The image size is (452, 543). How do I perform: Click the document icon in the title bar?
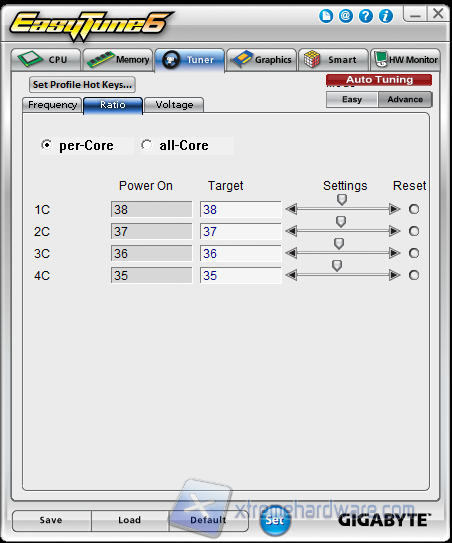326,16
